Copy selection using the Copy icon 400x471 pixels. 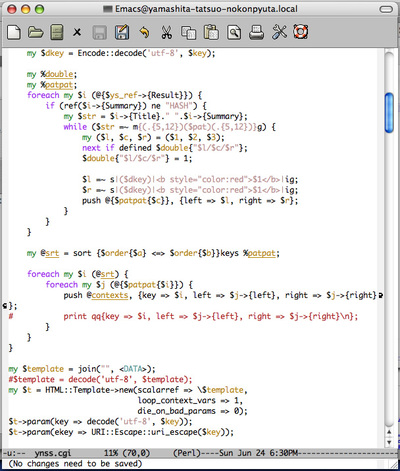[189, 33]
